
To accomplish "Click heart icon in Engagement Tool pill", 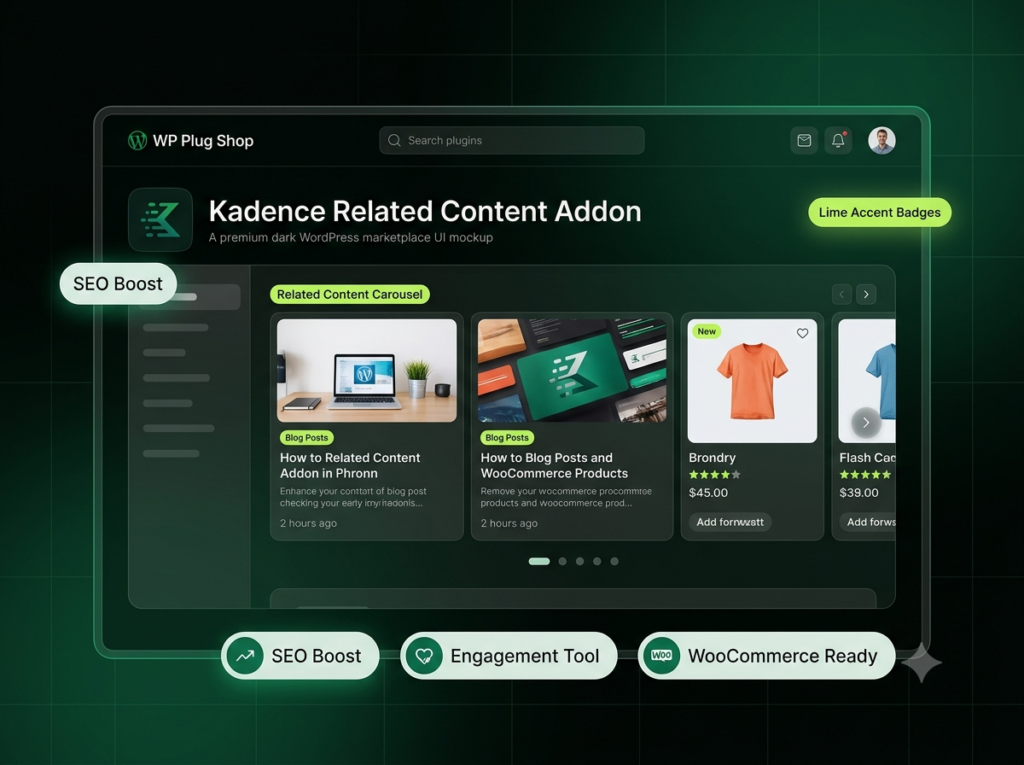I will (424, 656).
